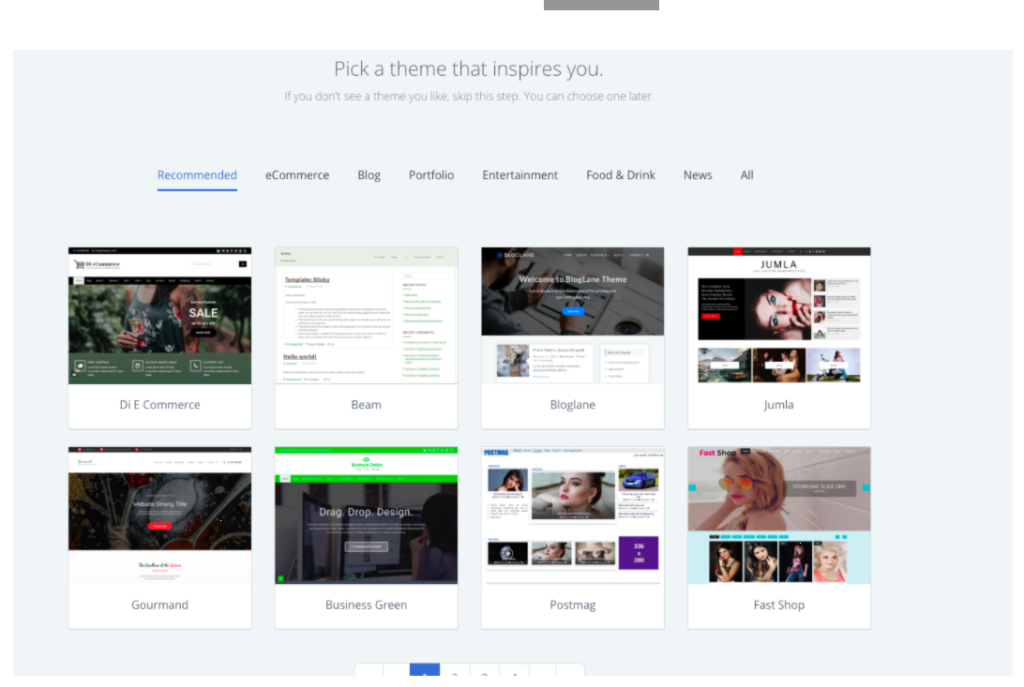Show Portfolio themes

431,175
